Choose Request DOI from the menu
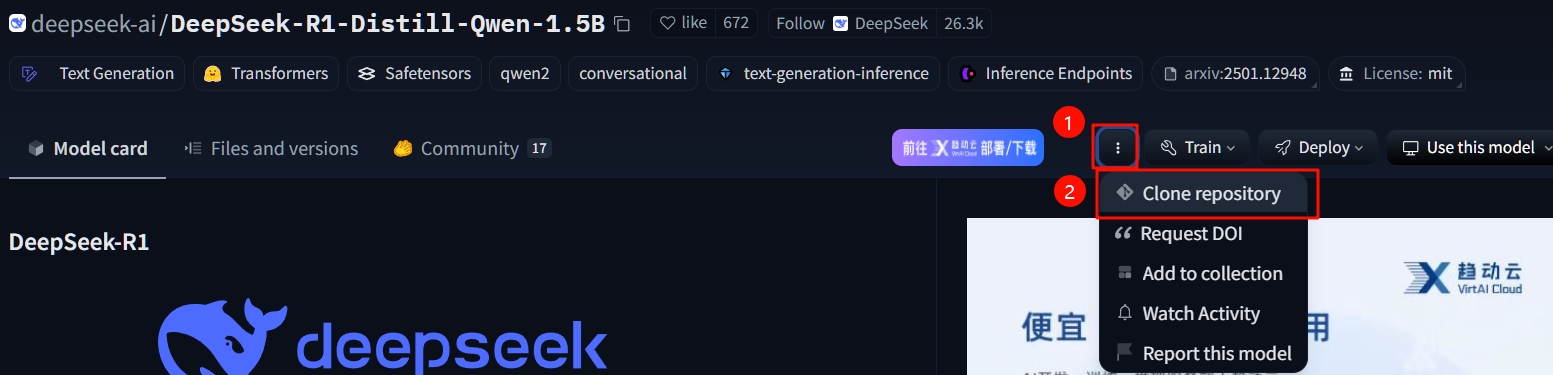 pyautogui.click(x=1203, y=234)
